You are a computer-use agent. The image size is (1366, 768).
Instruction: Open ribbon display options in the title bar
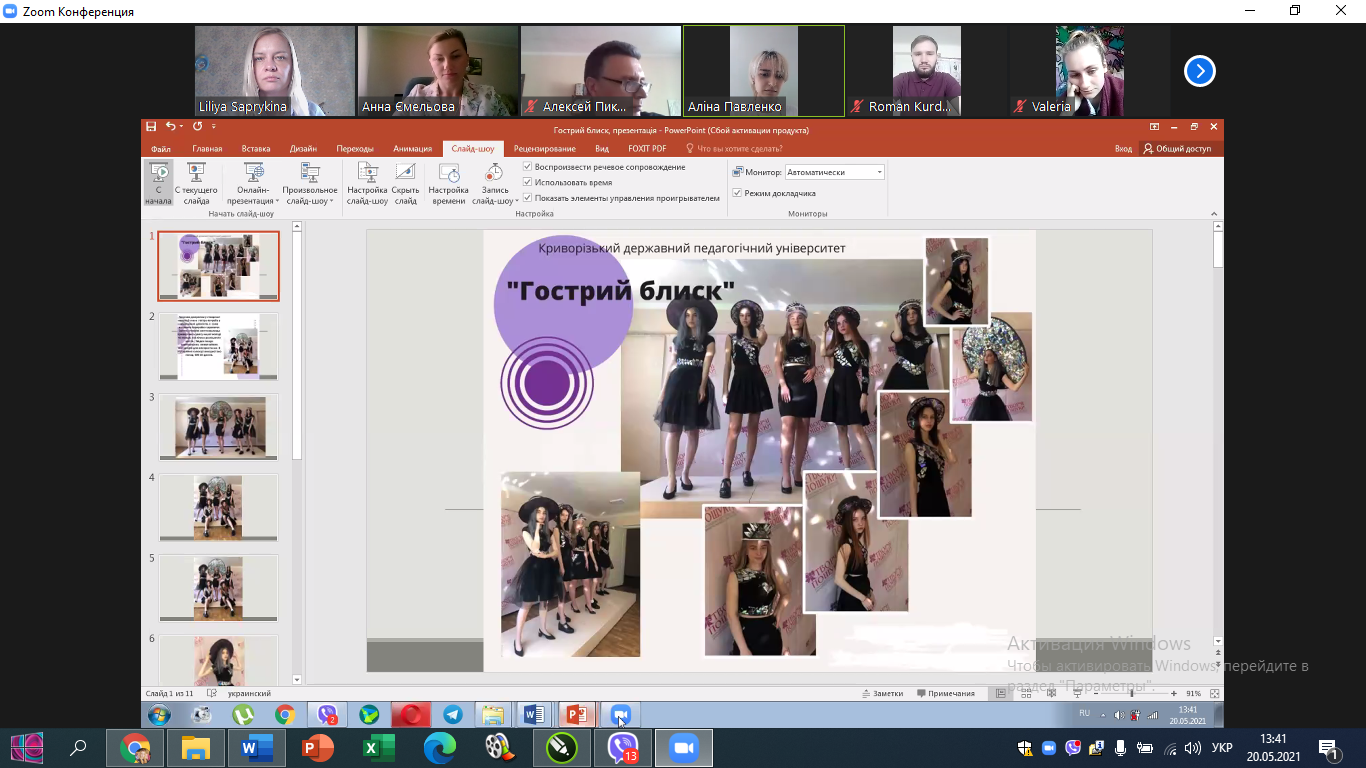1154,127
